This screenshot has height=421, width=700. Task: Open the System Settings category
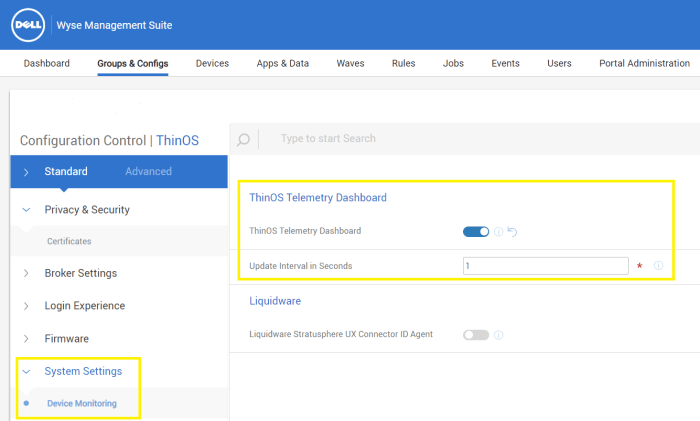point(83,371)
